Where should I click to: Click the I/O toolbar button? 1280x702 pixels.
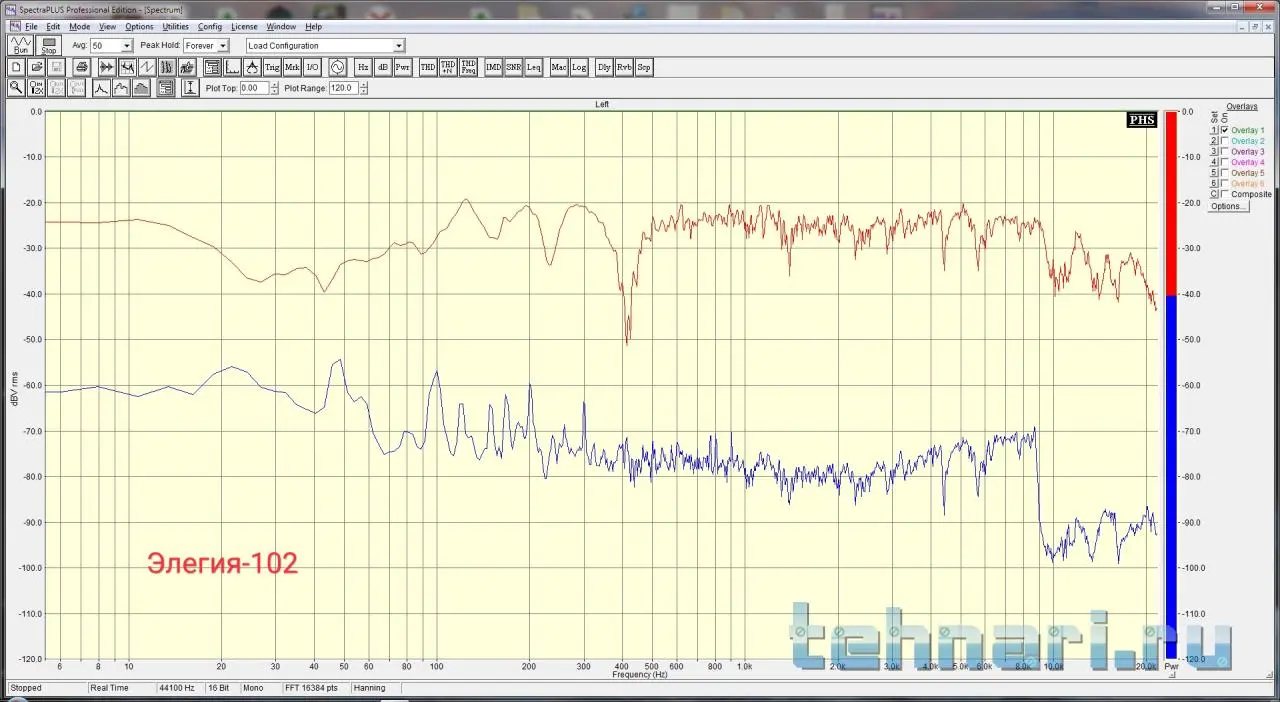click(x=312, y=67)
